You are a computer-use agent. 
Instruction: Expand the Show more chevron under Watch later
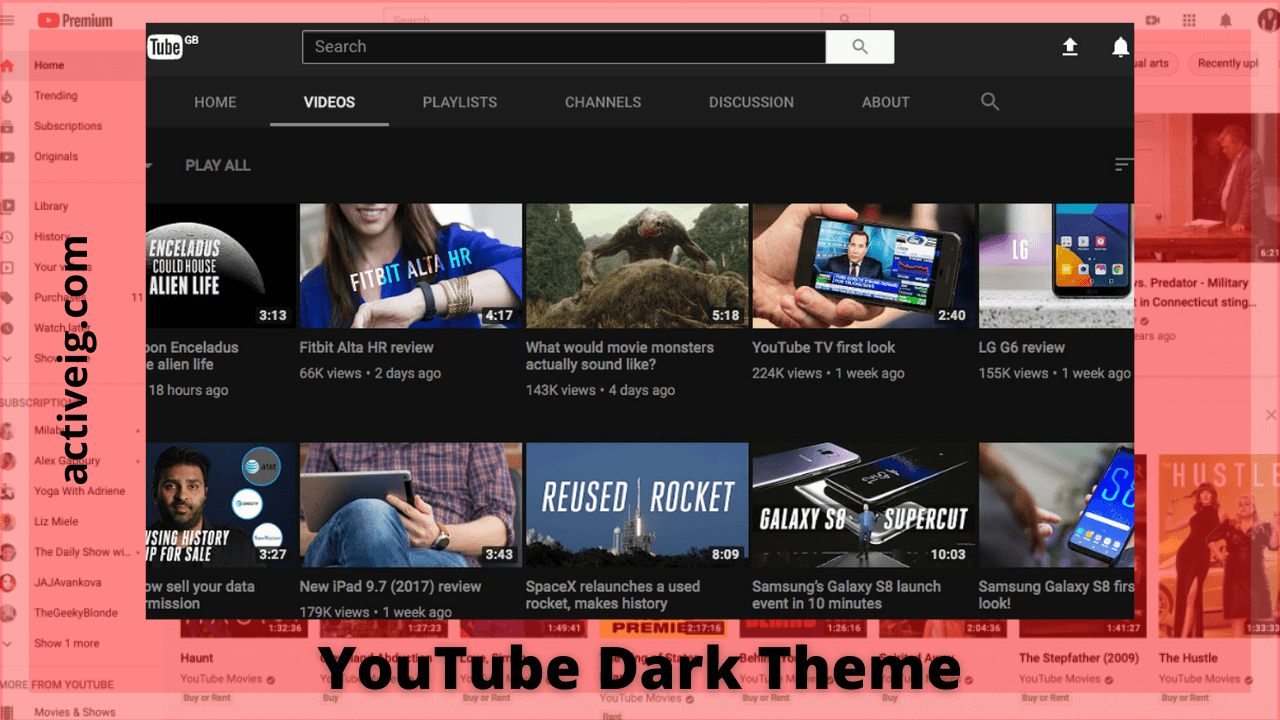[7, 358]
